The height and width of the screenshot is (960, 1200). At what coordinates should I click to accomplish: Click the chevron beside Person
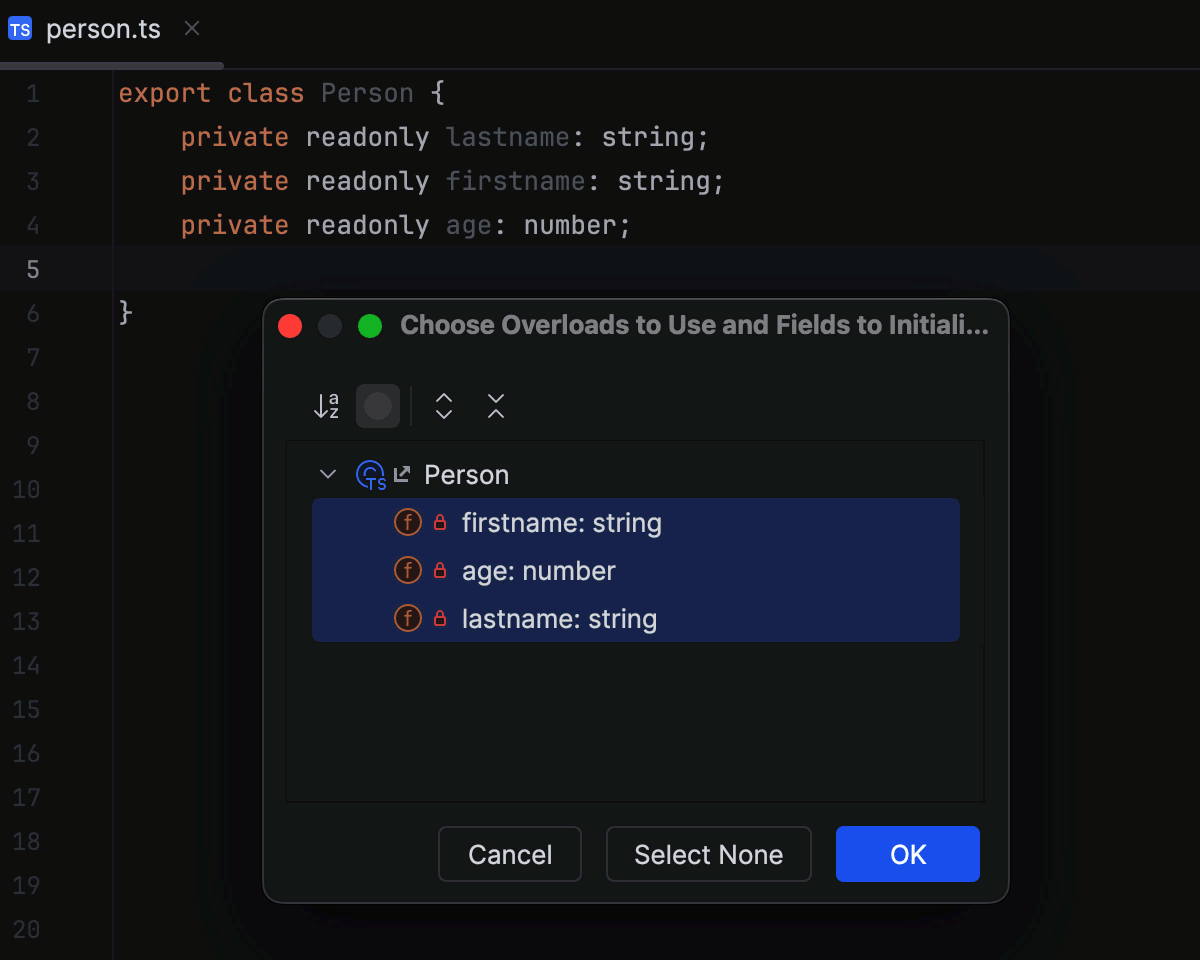click(327, 474)
